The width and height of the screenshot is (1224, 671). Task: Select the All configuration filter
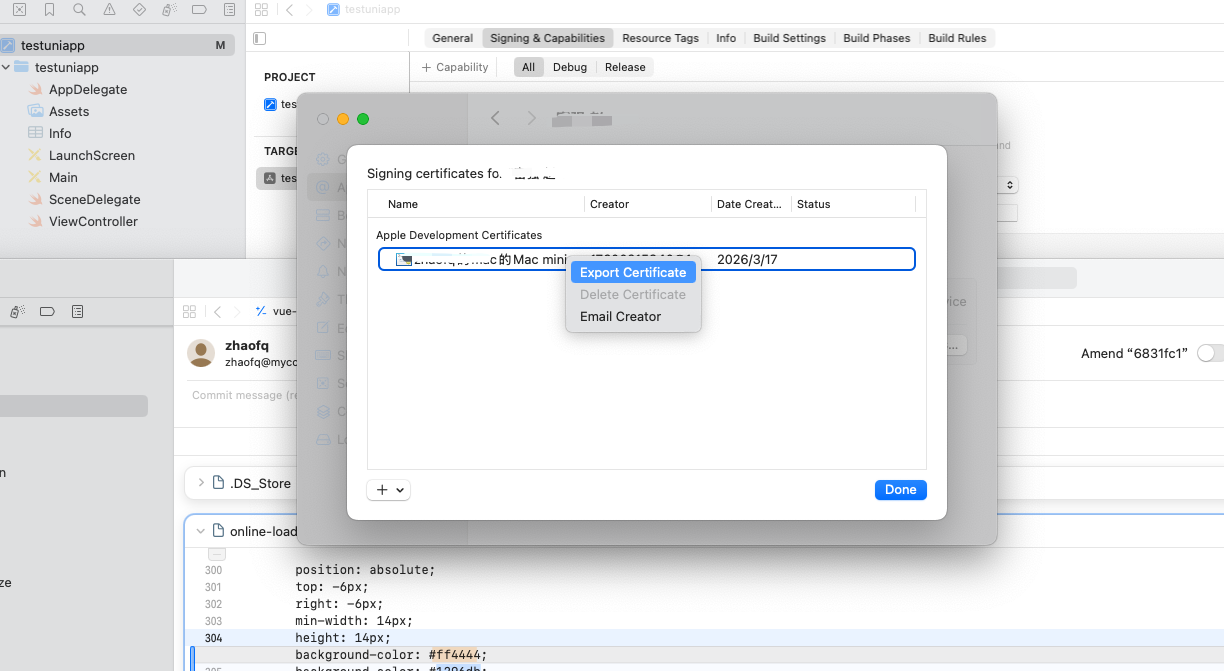528,67
